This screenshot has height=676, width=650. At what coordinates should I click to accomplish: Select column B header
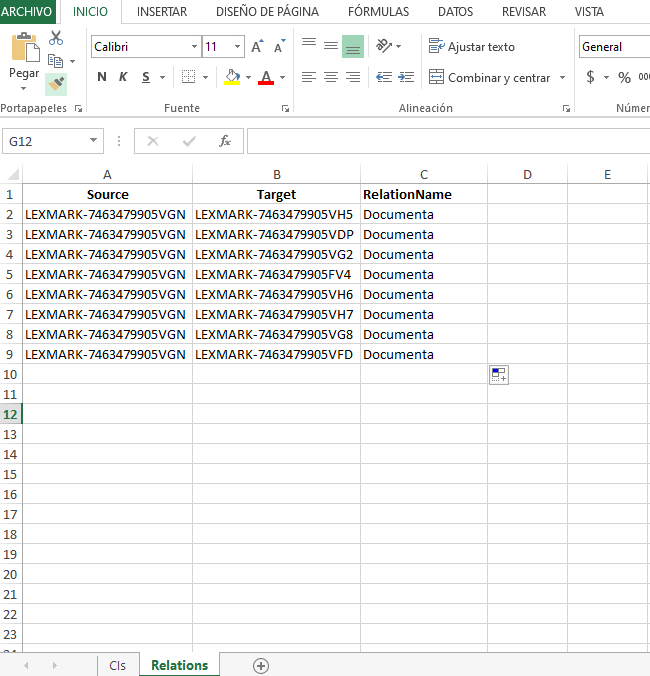276,174
